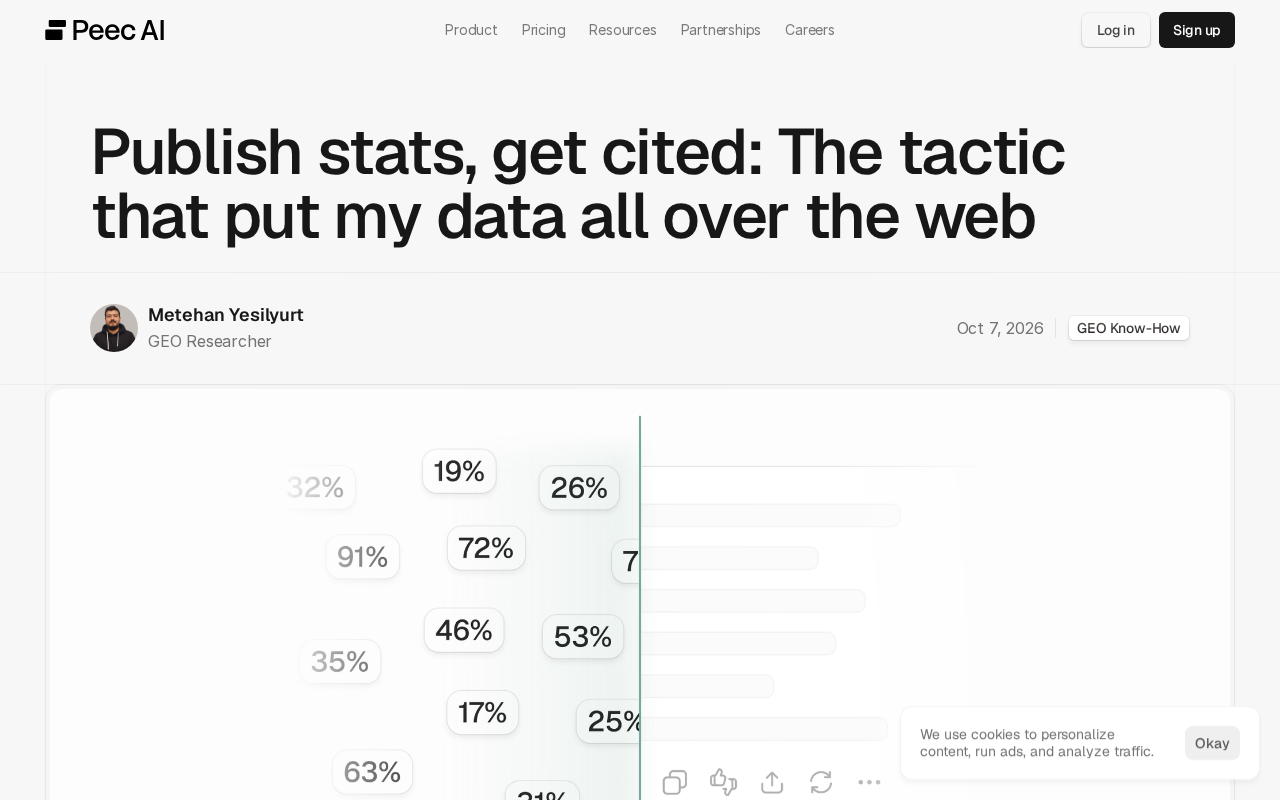Visit the Careers page
The height and width of the screenshot is (800, 1280).
pyautogui.click(x=809, y=30)
